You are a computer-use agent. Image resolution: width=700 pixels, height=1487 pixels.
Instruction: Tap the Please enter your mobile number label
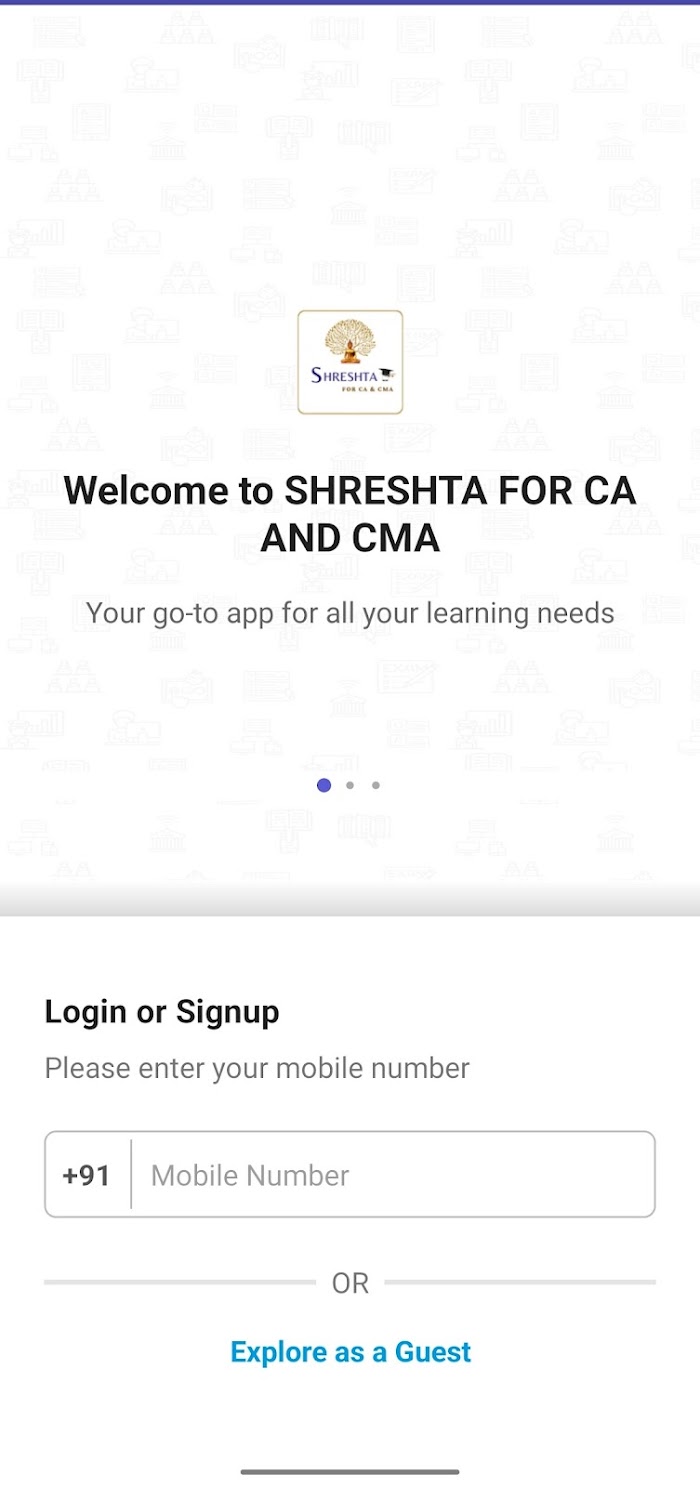coord(257,1068)
